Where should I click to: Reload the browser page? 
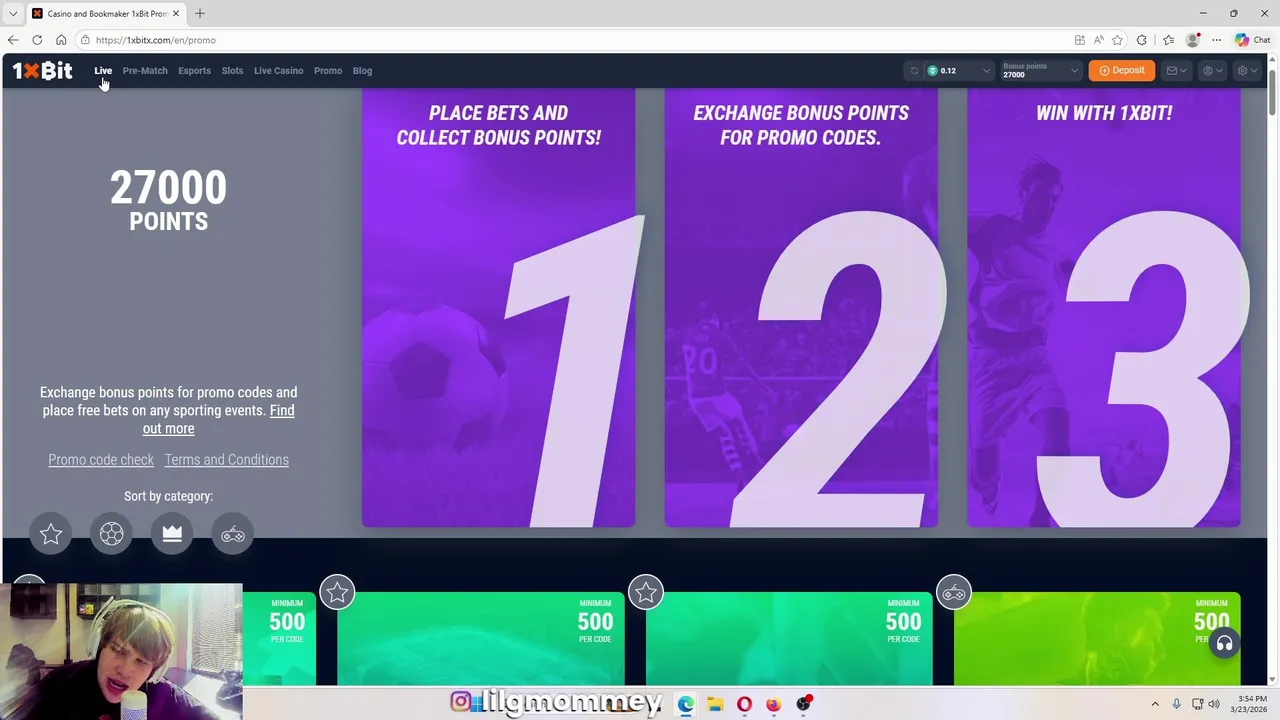point(37,40)
